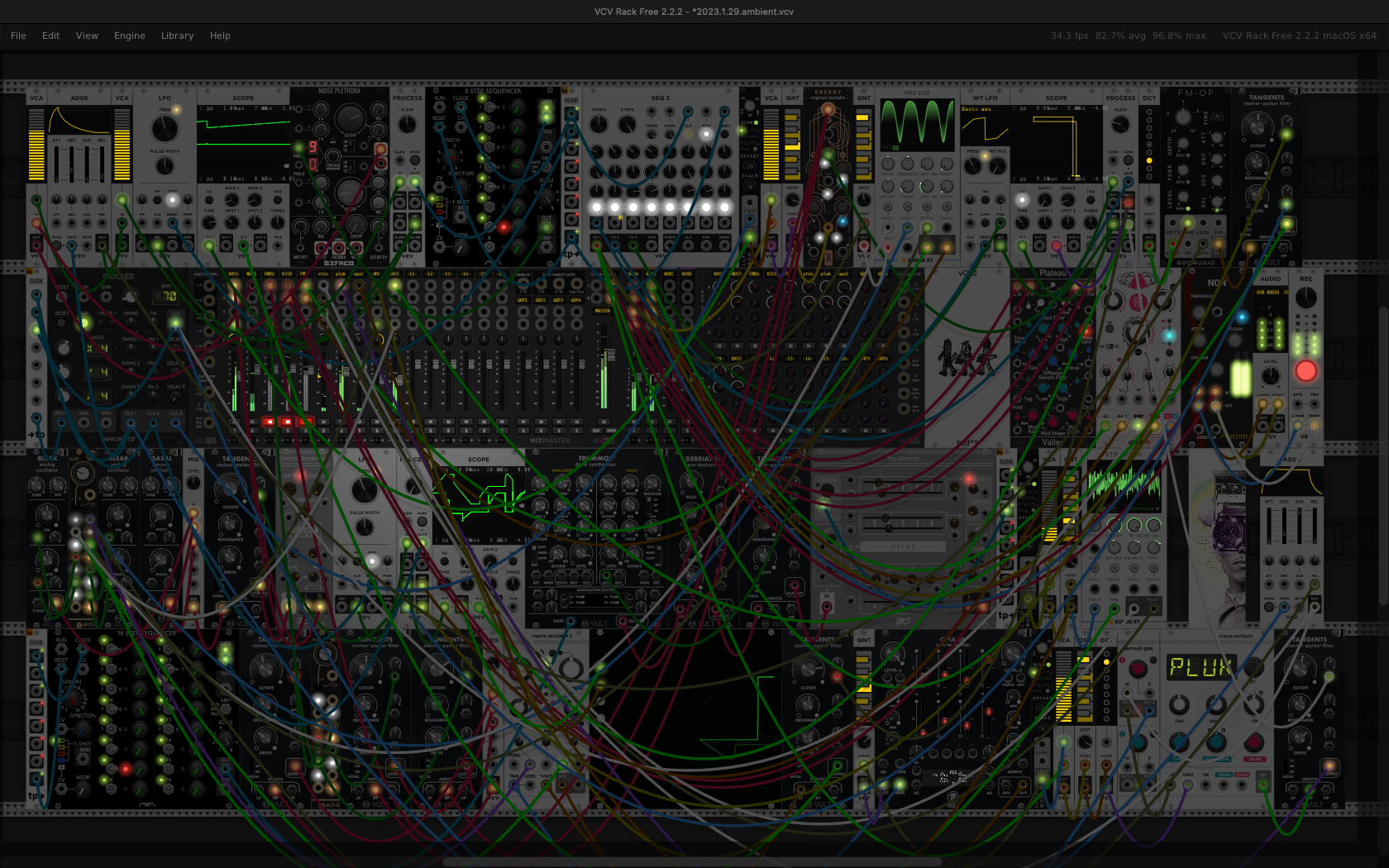Click the Energy ringmod oscillator top jack
The image size is (1389, 868).
coord(828,109)
